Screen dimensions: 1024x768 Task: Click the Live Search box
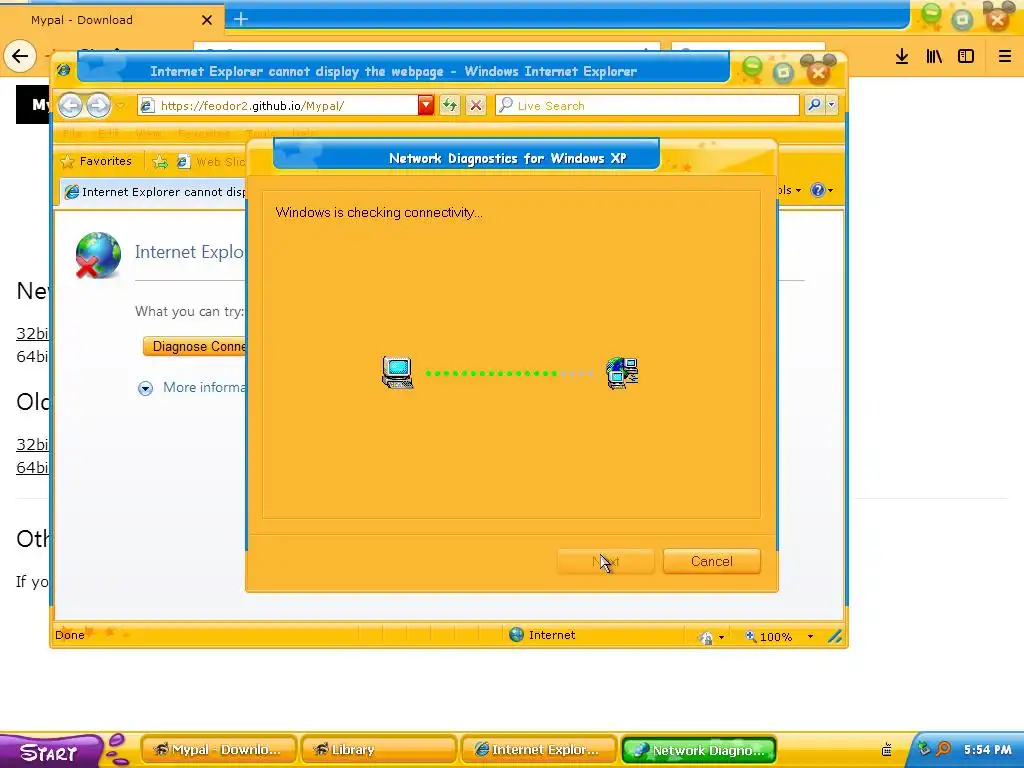coord(647,105)
